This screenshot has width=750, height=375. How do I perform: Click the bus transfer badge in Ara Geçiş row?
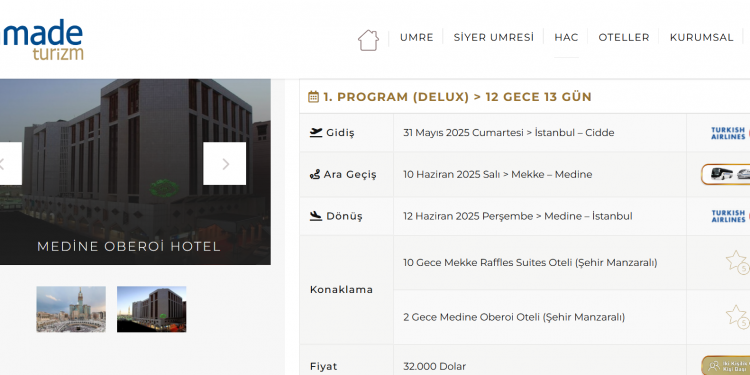726,174
